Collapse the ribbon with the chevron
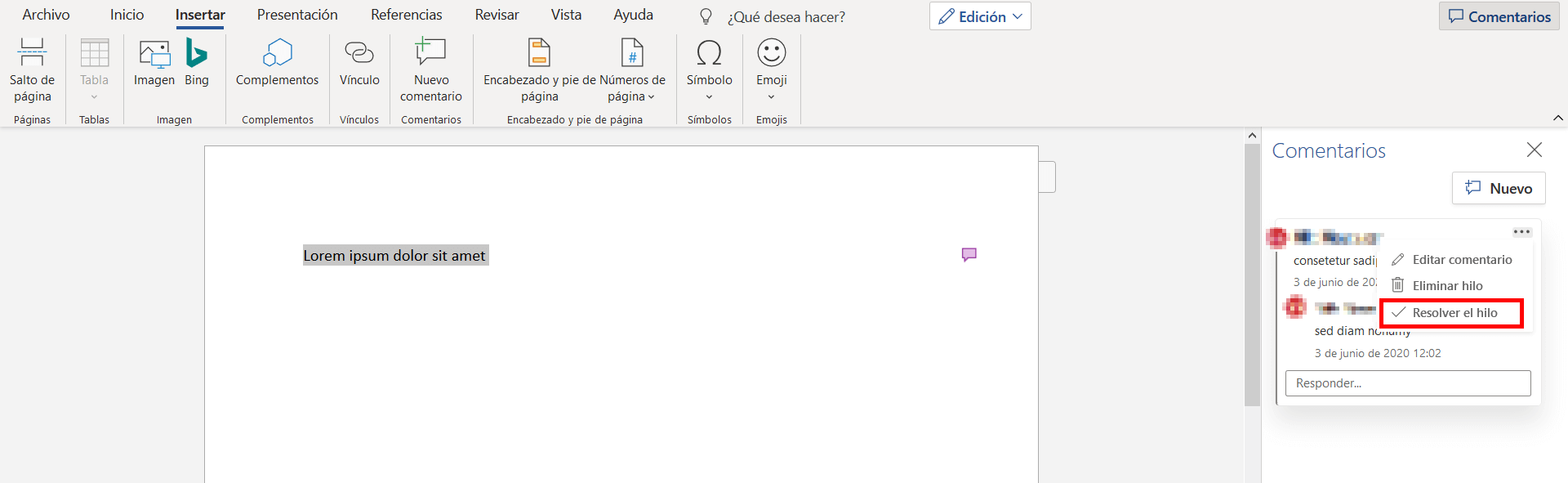Viewport: 1568px width, 483px height. click(x=1557, y=119)
